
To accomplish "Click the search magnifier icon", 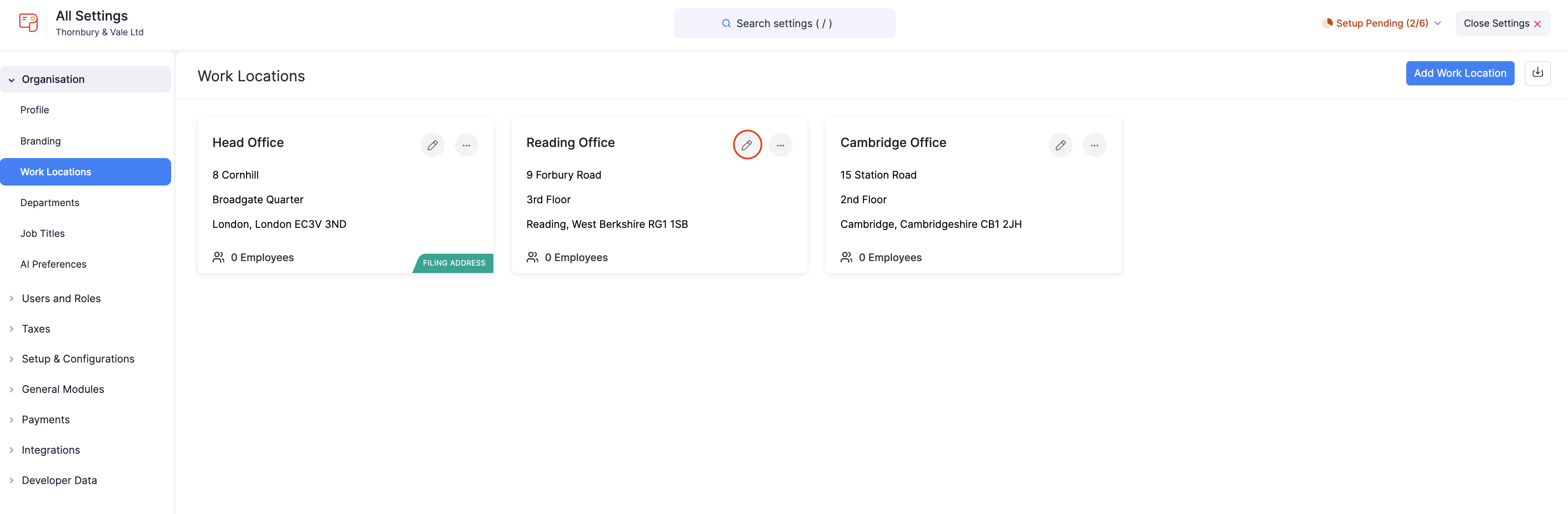I will (726, 23).
